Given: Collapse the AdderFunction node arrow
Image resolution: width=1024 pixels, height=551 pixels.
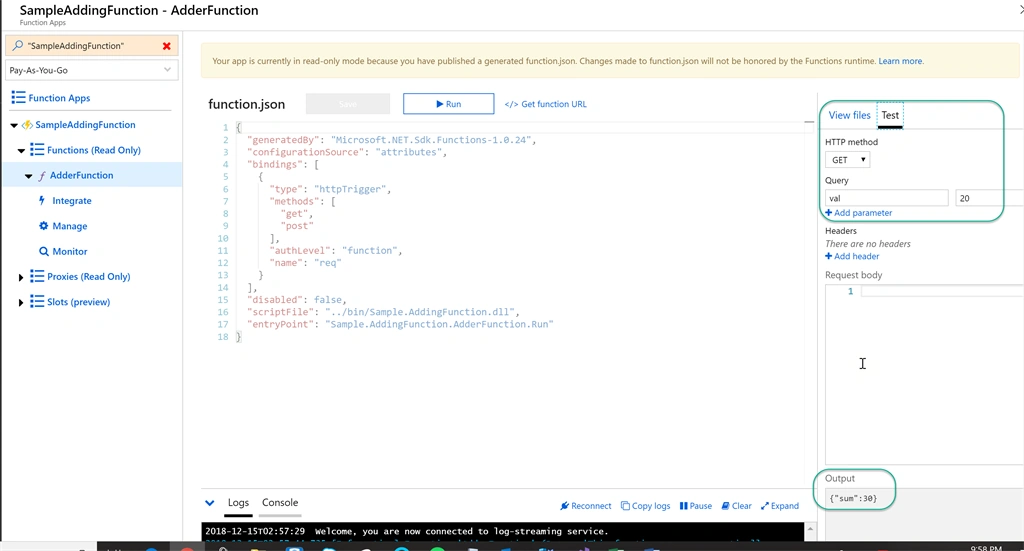Looking at the screenshot, I should point(28,176).
